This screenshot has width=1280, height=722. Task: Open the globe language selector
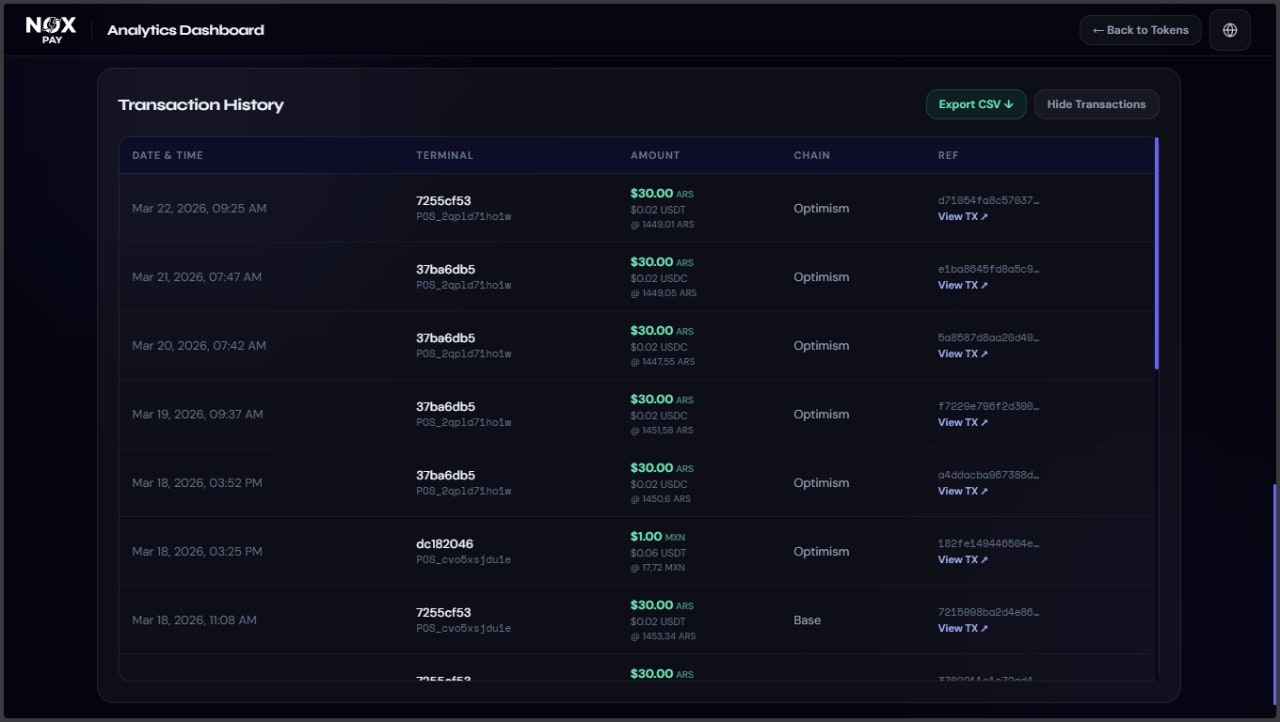(x=1230, y=30)
